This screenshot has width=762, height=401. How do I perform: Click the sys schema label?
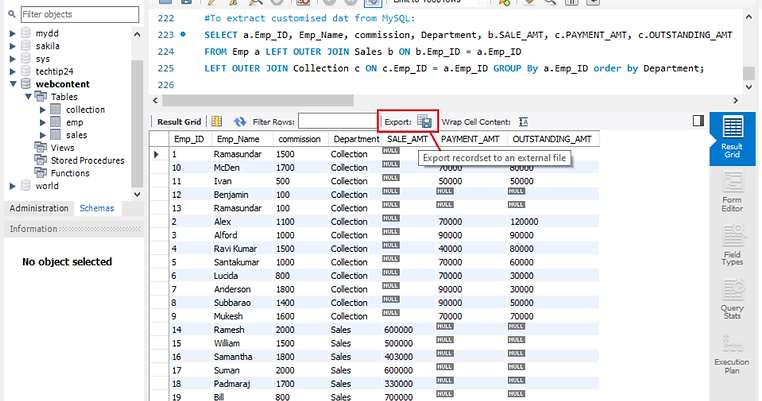[42, 58]
